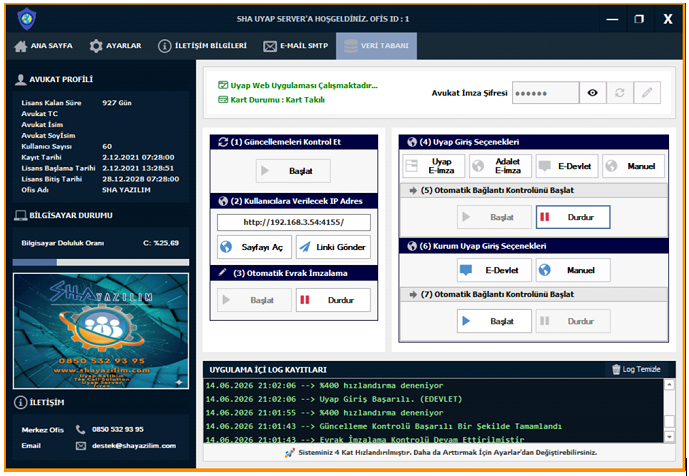Clear logs using Log Temizle trash icon
Screen dimensions: 689x476
pyautogui.click(x=636, y=369)
